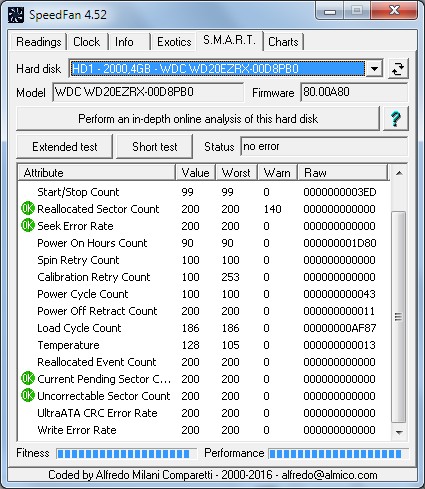The image size is (425, 489).
Task: Select the Start/Stop Count row
Action: [203, 192]
